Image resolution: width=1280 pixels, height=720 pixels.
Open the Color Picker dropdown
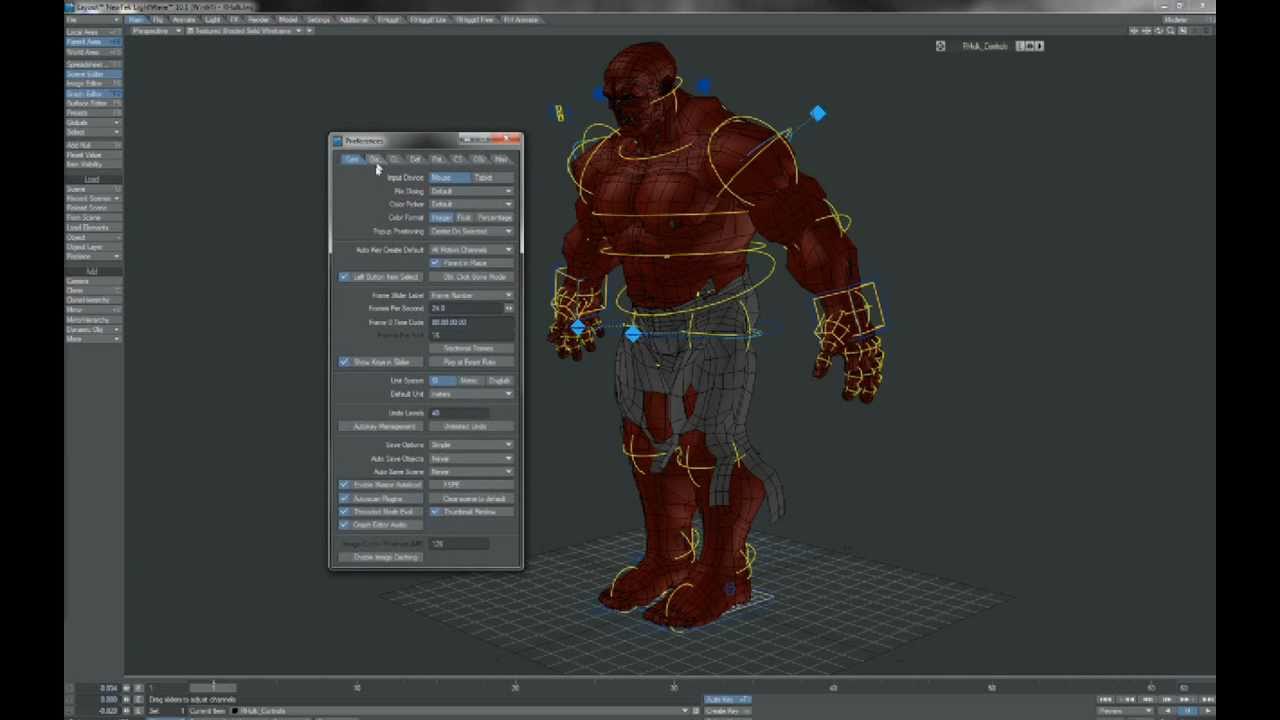click(x=471, y=204)
